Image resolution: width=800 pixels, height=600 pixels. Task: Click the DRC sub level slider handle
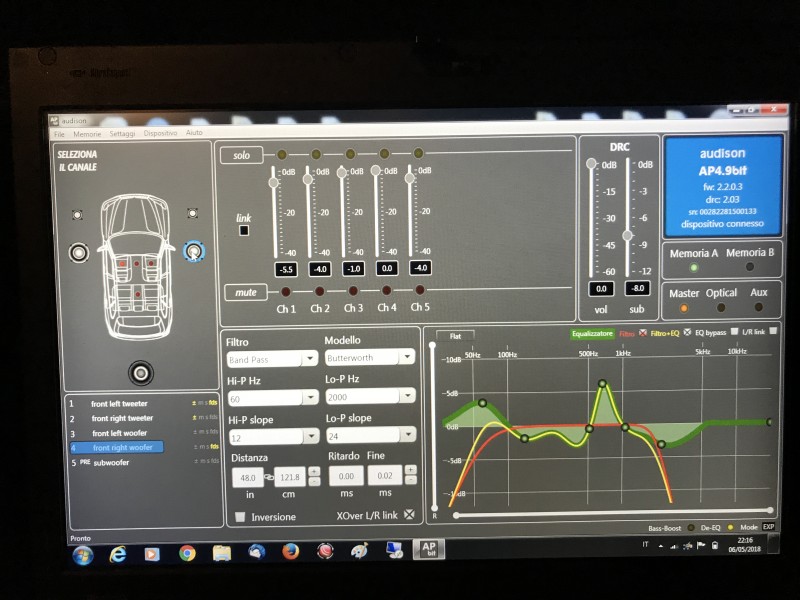click(x=628, y=235)
